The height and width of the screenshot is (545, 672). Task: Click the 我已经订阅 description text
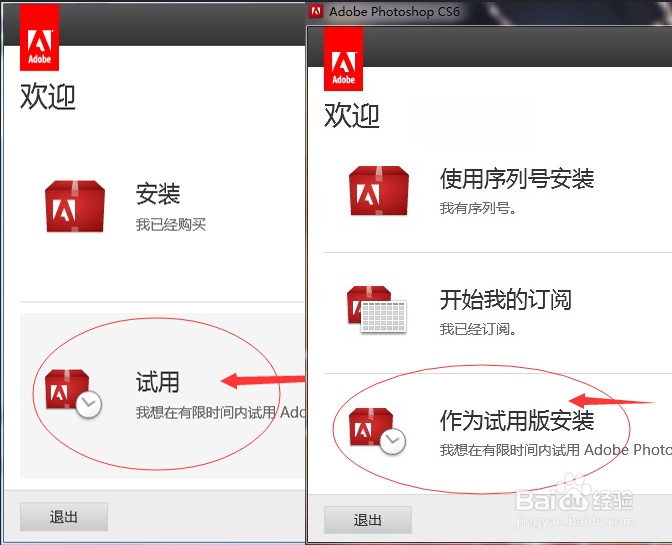click(x=478, y=329)
